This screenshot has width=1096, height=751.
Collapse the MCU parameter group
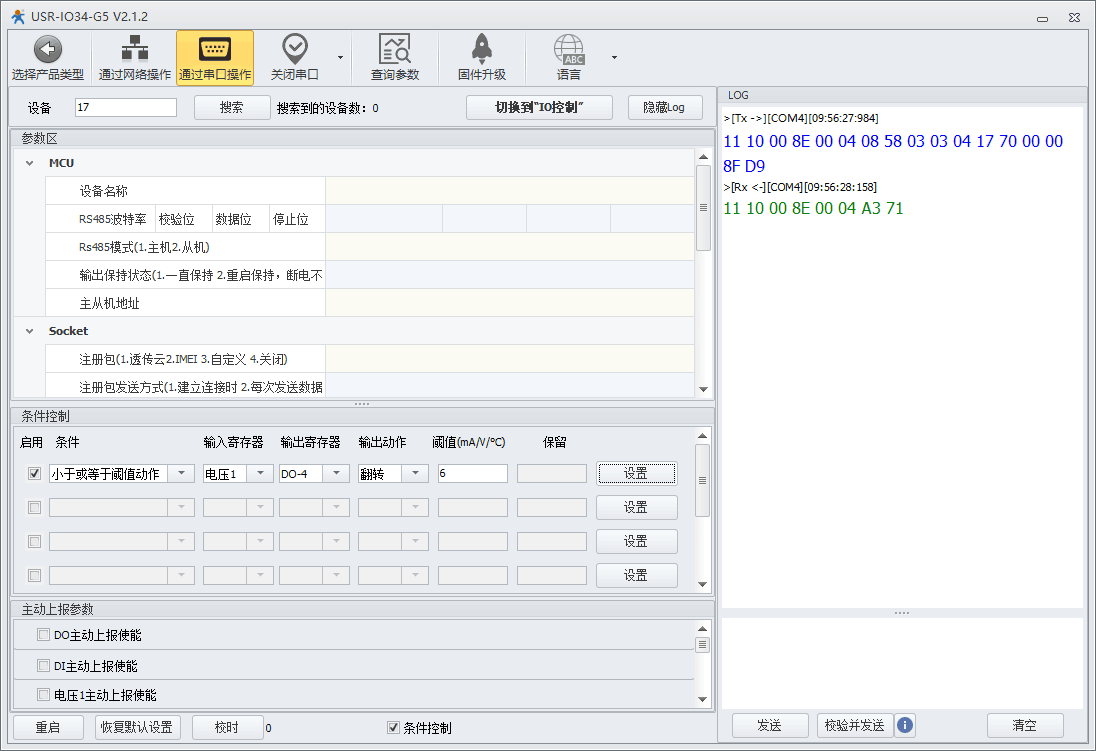click(x=30, y=163)
